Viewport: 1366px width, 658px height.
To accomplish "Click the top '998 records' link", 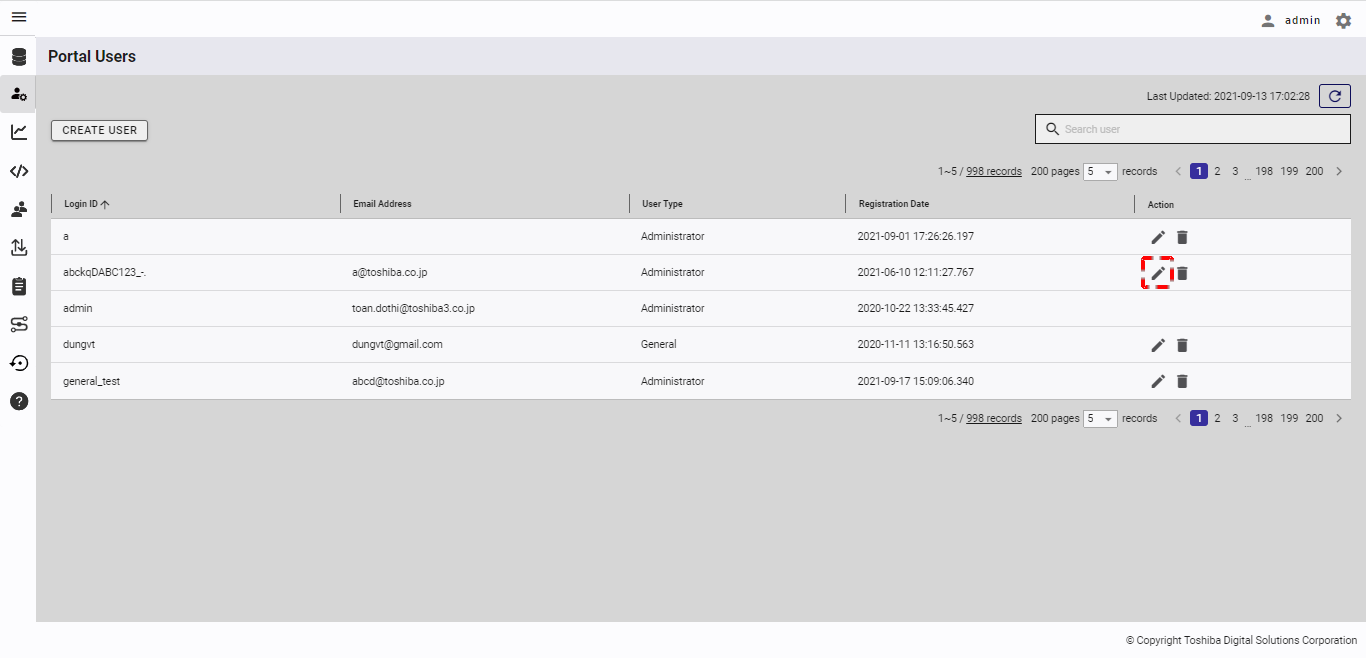I will pos(994,171).
